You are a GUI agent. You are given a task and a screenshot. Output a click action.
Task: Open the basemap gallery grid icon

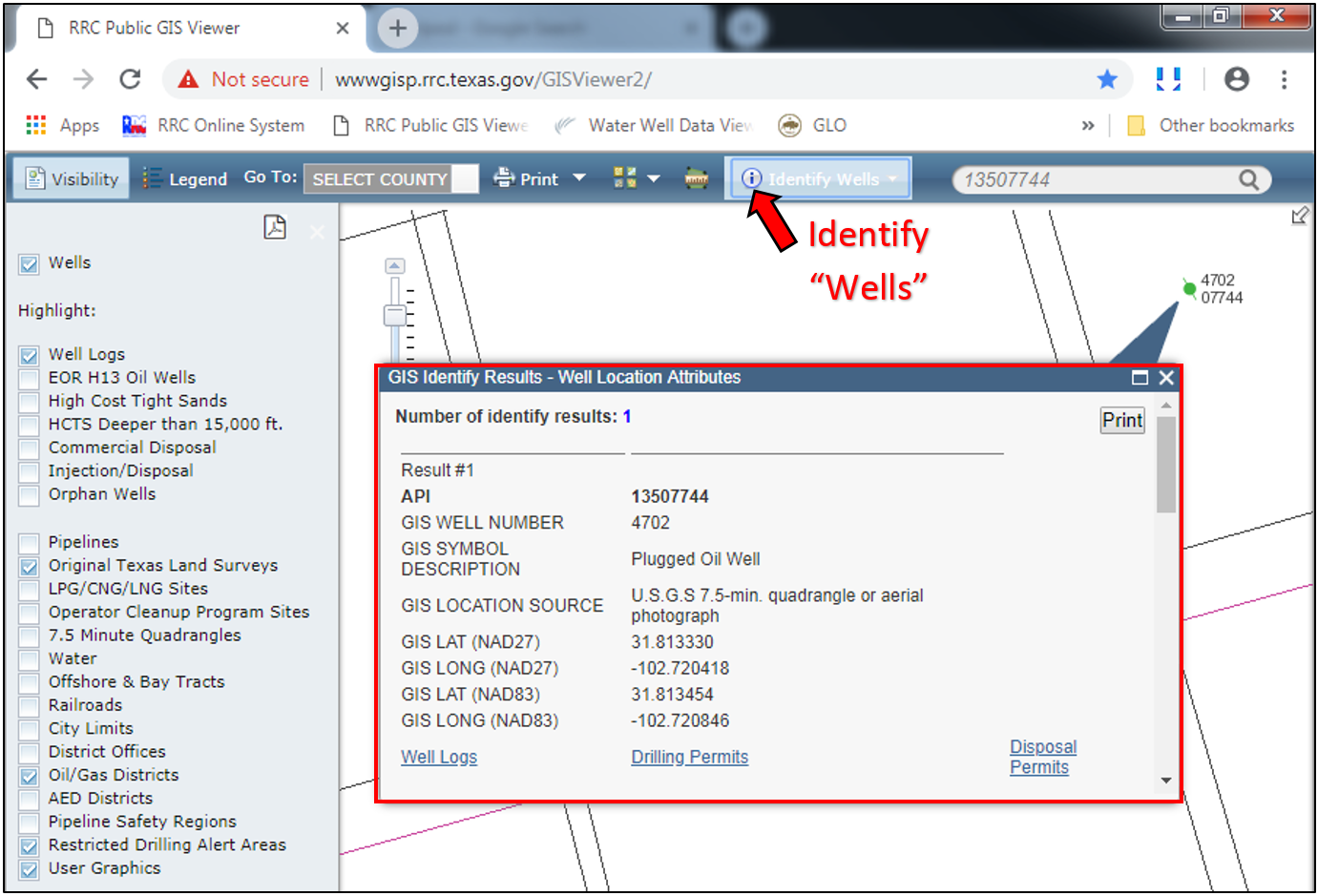[x=625, y=178]
